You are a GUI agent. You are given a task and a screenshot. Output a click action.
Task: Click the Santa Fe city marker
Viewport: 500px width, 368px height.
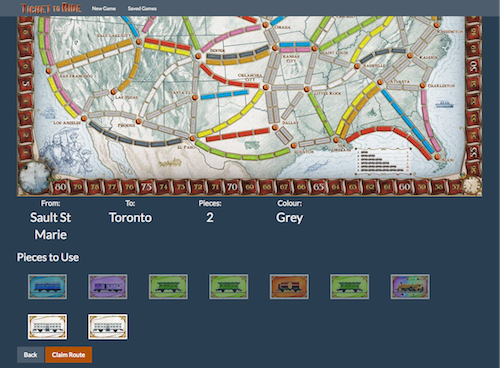click(195, 97)
